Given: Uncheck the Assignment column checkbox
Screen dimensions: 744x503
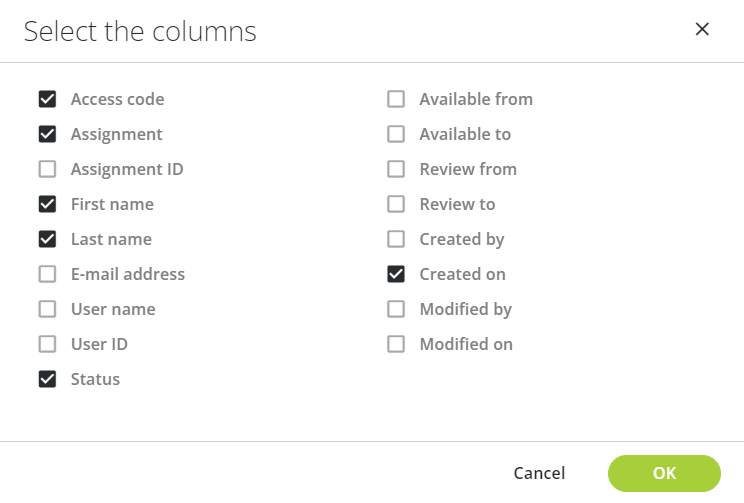Looking at the screenshot, I should pyautogui.click(x=47, y=134).
